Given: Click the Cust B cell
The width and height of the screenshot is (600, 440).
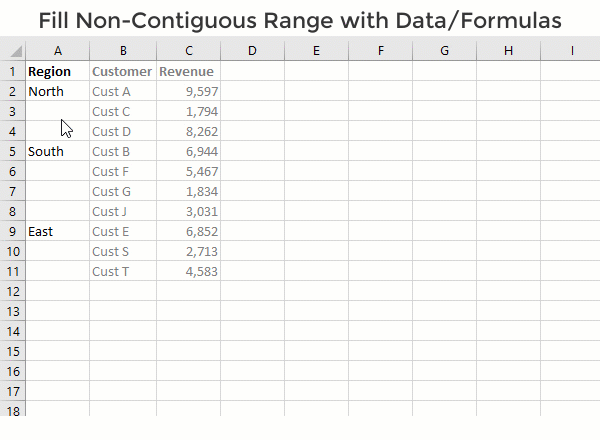Looking at the screenshot, I should coord(122,151).
